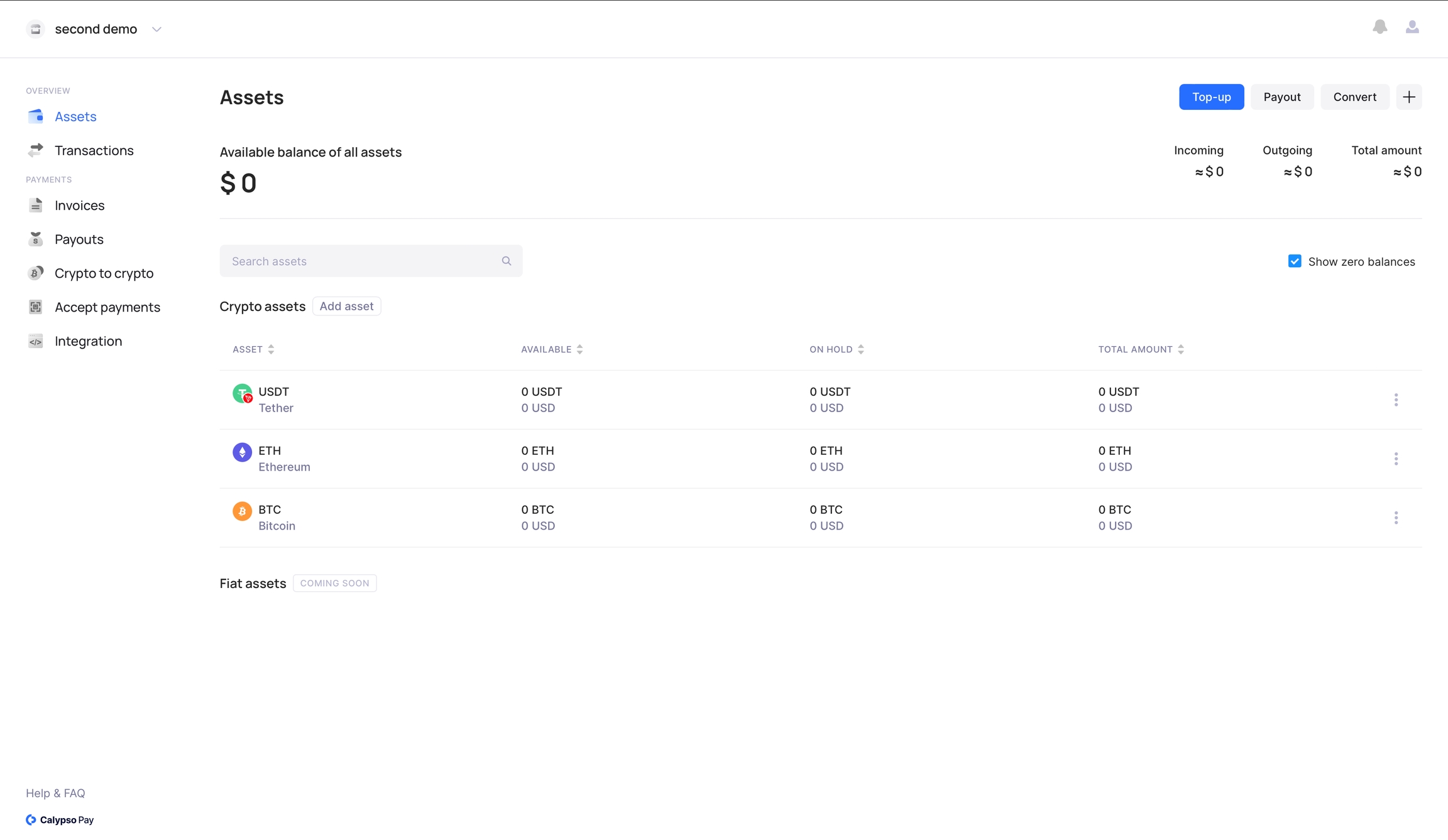This screenshot has width=1448, height=840.
Task: Click the plus icon next to Convert
Action: pos(1408,97)
